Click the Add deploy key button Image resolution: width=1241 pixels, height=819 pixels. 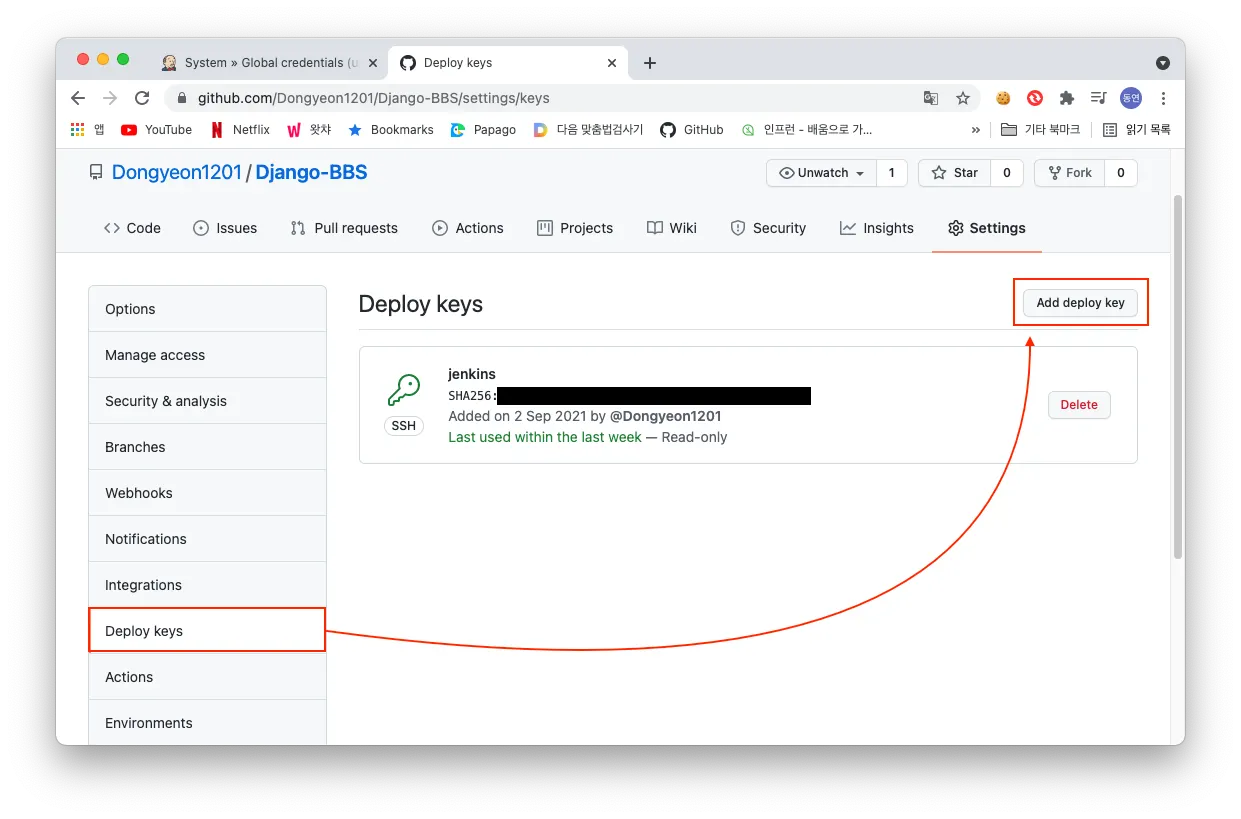[1080, 302]
